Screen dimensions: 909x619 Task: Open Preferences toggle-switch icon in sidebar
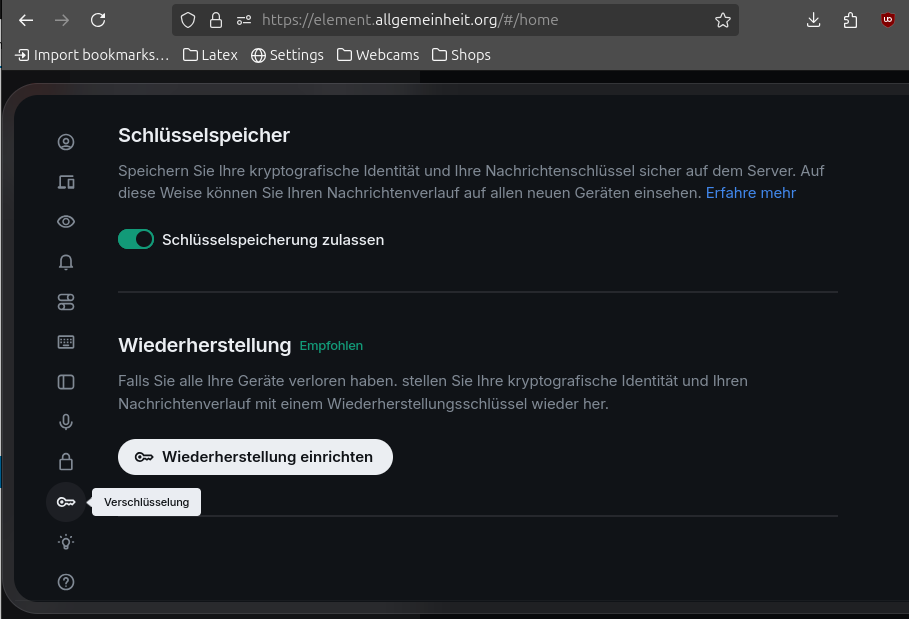pyautogui.click(x=66, y=302)
